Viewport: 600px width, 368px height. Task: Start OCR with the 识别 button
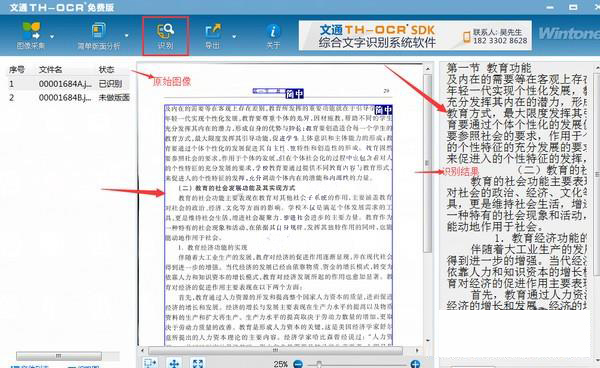tap(165, 36)
